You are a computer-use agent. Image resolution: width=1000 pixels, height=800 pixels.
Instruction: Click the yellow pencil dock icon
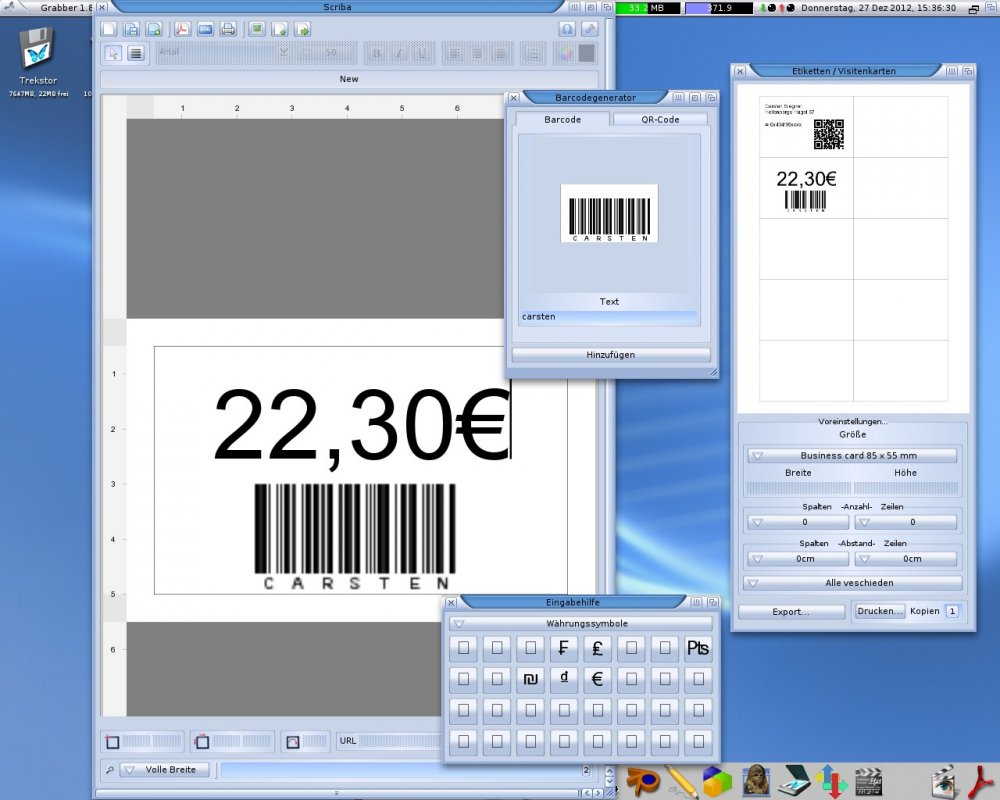coord(680,781)
